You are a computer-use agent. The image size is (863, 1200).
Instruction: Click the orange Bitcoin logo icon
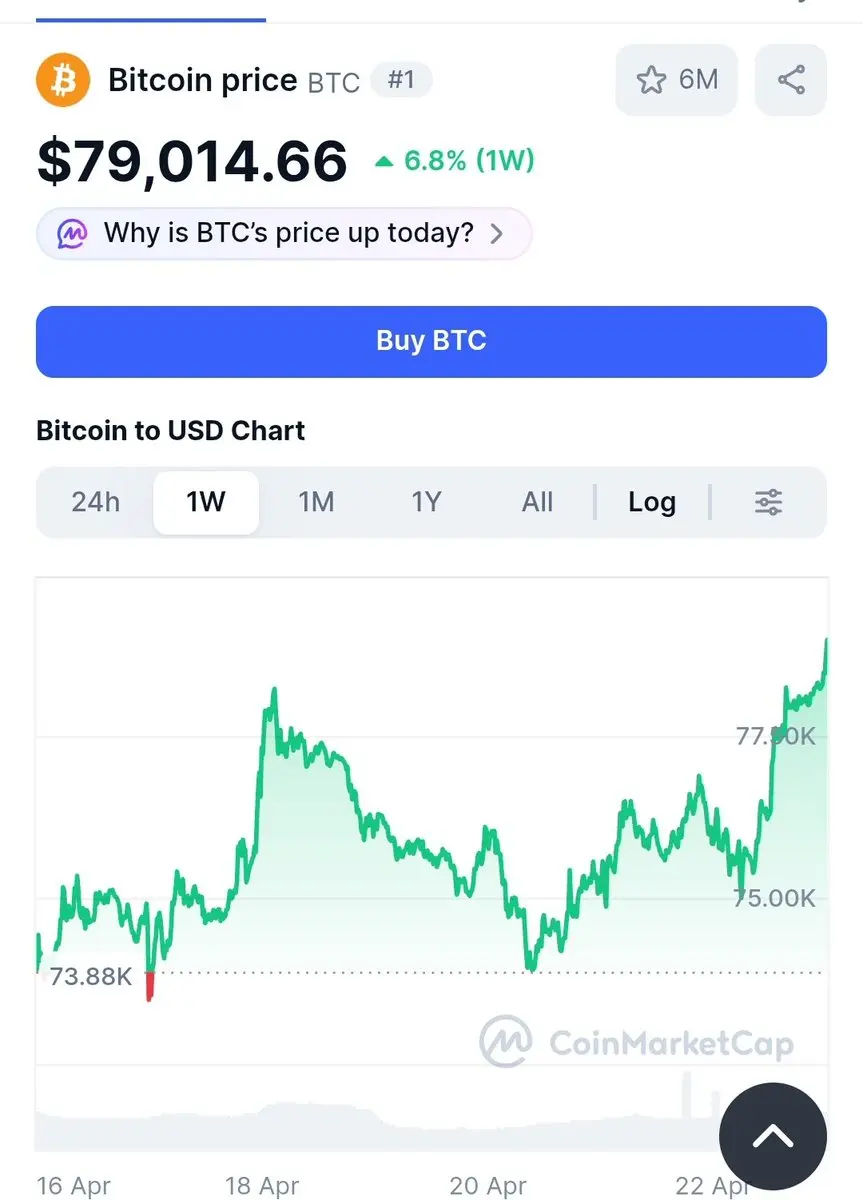click(x=63, y=80)
